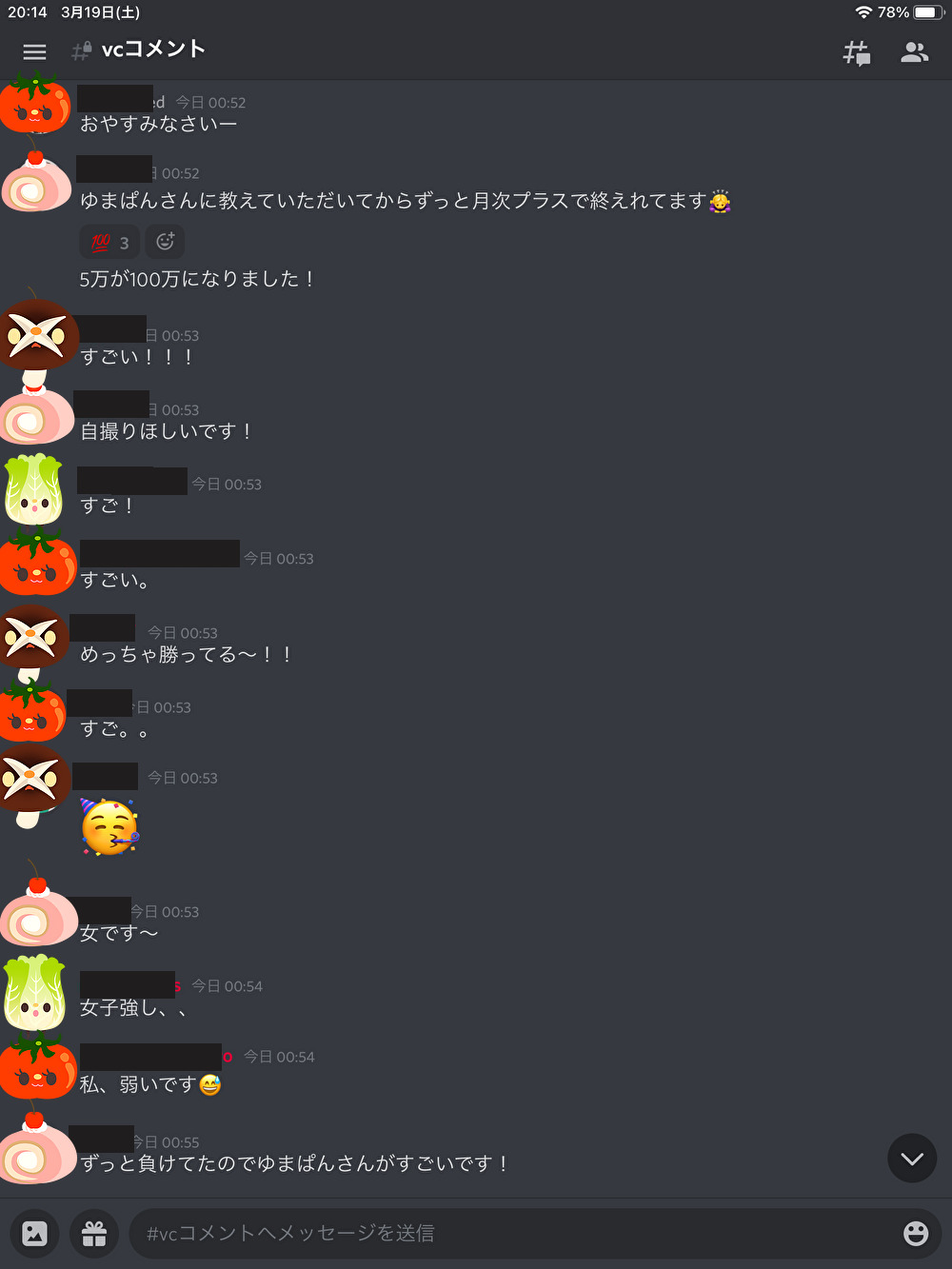Toggle the 100 reaction with count 3
The width and height of the screenshot is (952, 1269).
point(109,242)
